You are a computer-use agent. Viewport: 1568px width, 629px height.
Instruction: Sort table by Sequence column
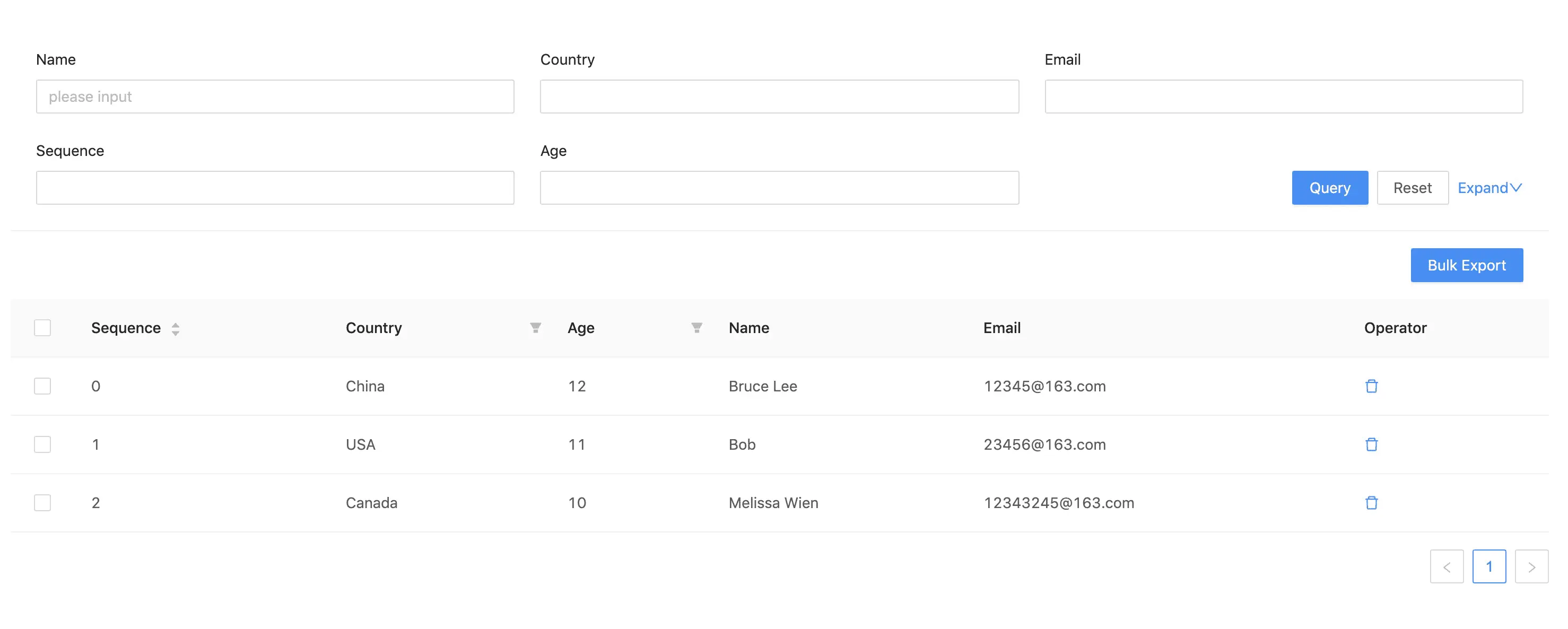175,328
